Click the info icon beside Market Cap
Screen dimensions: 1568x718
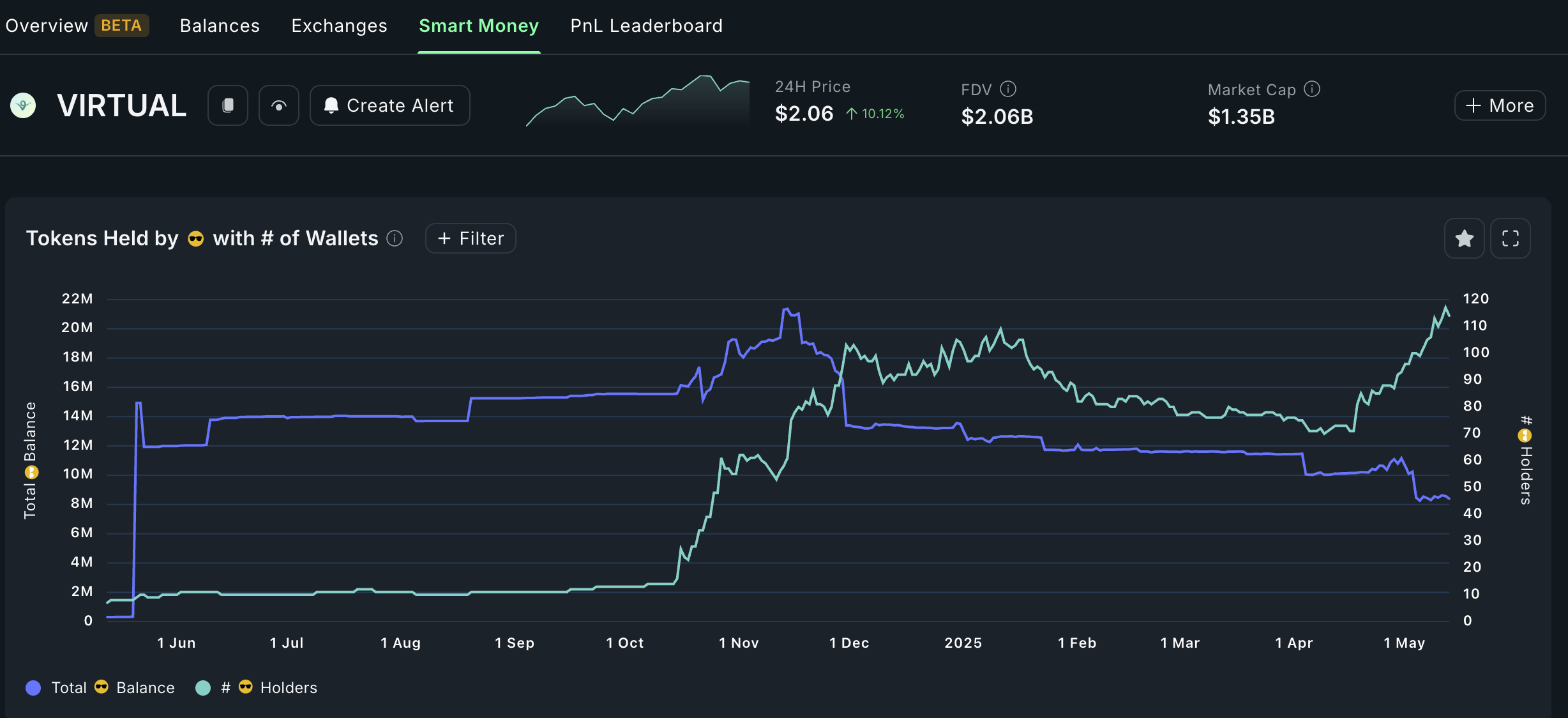(1312, 89)
